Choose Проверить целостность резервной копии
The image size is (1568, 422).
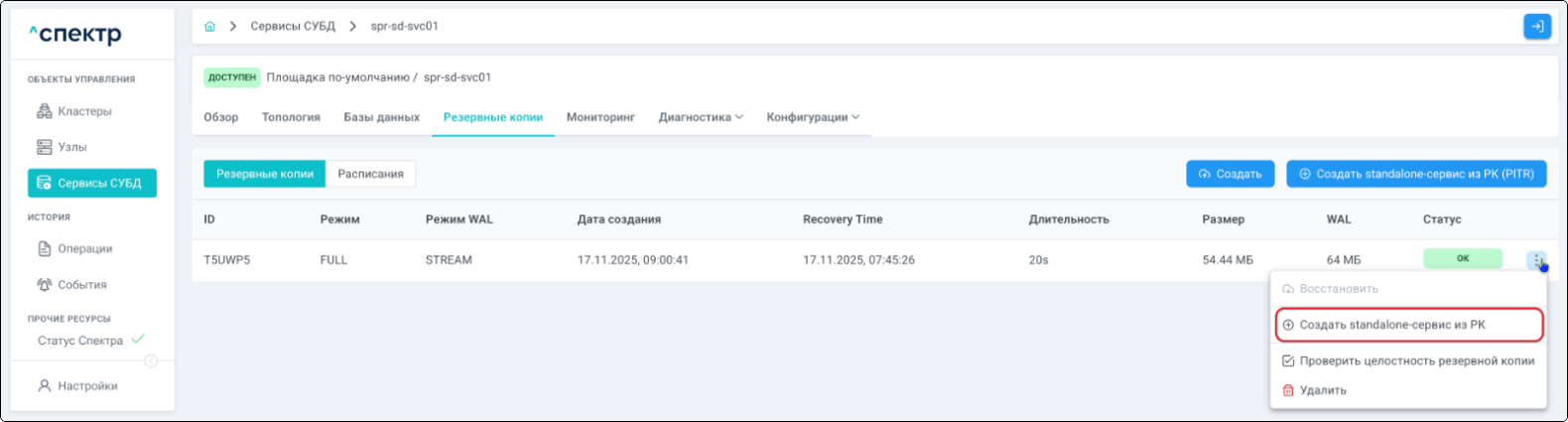click(1416, 360)
